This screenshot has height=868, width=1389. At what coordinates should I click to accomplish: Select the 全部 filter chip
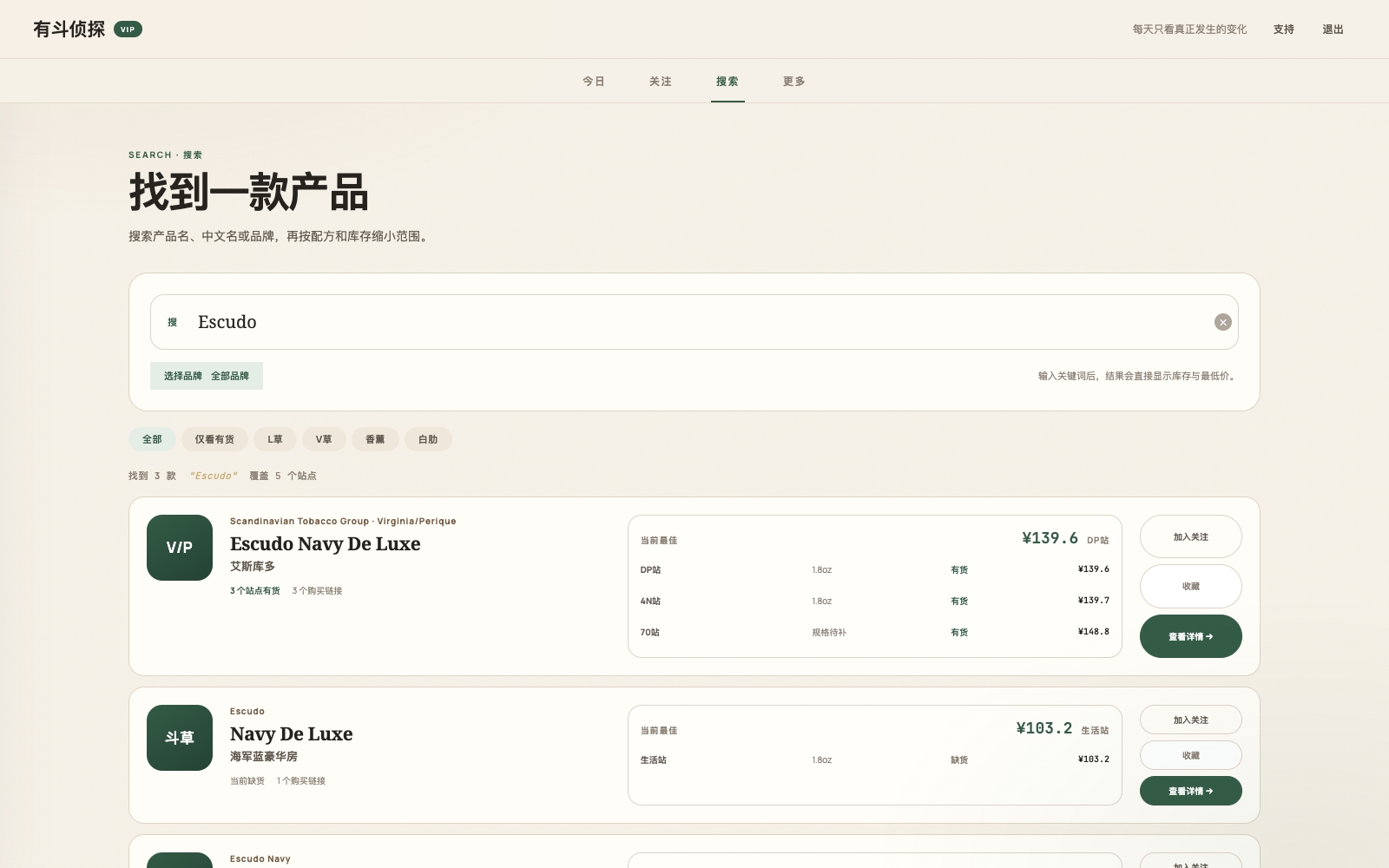point(152,439)
